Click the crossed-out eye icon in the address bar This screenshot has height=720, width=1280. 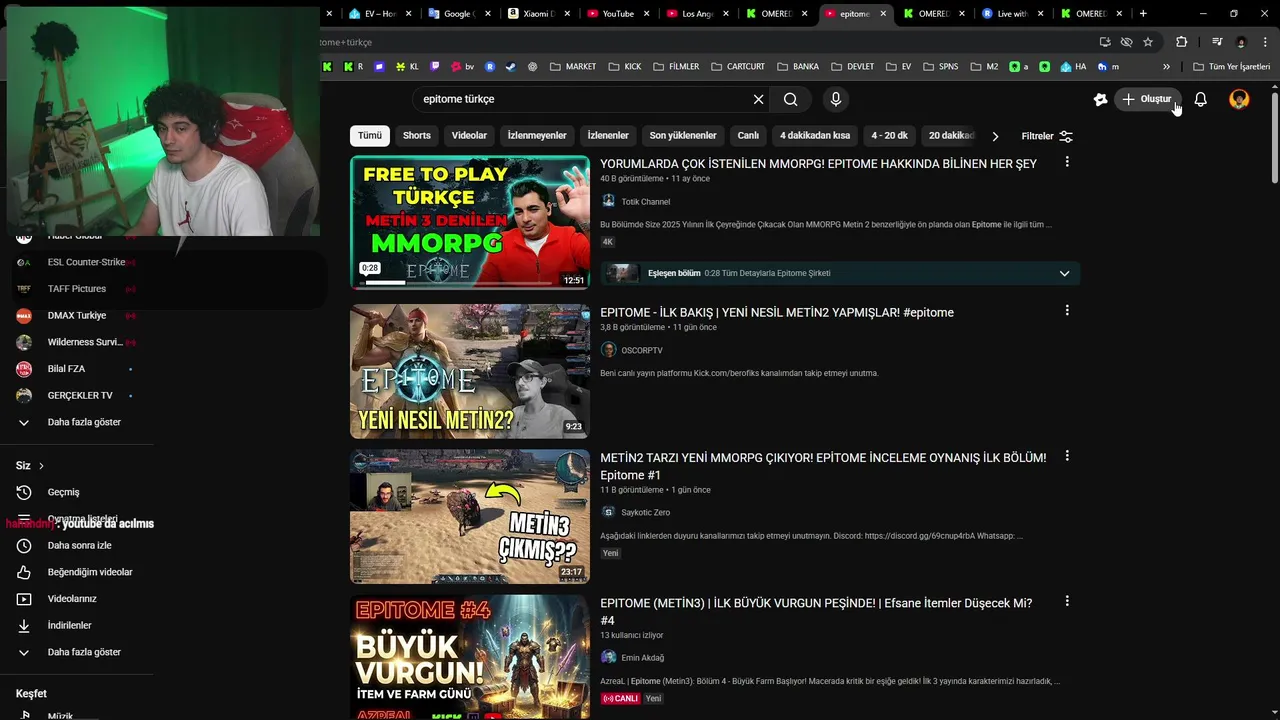1126,42
